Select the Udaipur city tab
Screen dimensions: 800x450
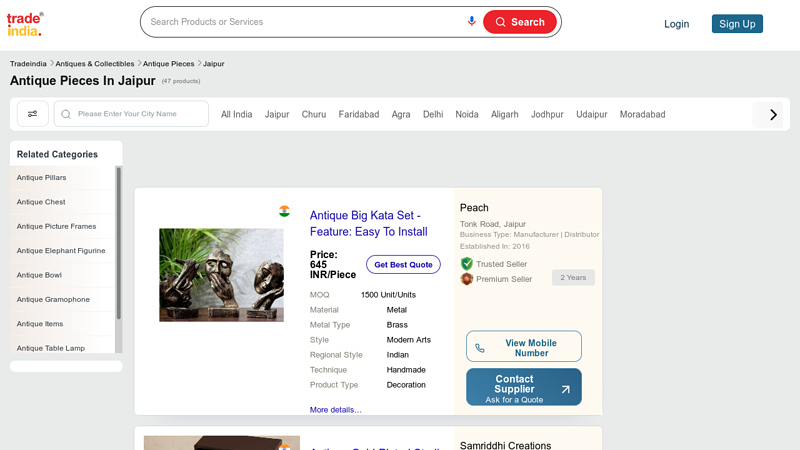[x=591, y=114]
